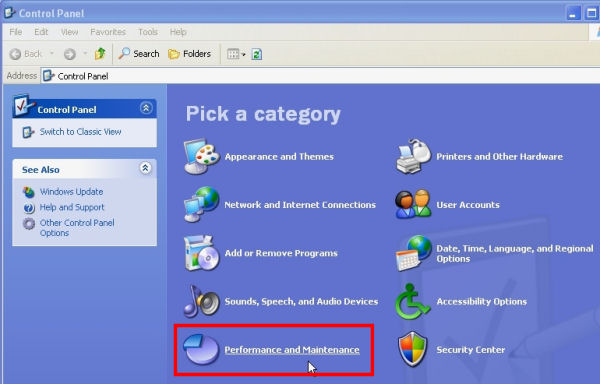
Task: Open the Performance and Maintenance pie chart icon
Action: click(x=201, y=349)
